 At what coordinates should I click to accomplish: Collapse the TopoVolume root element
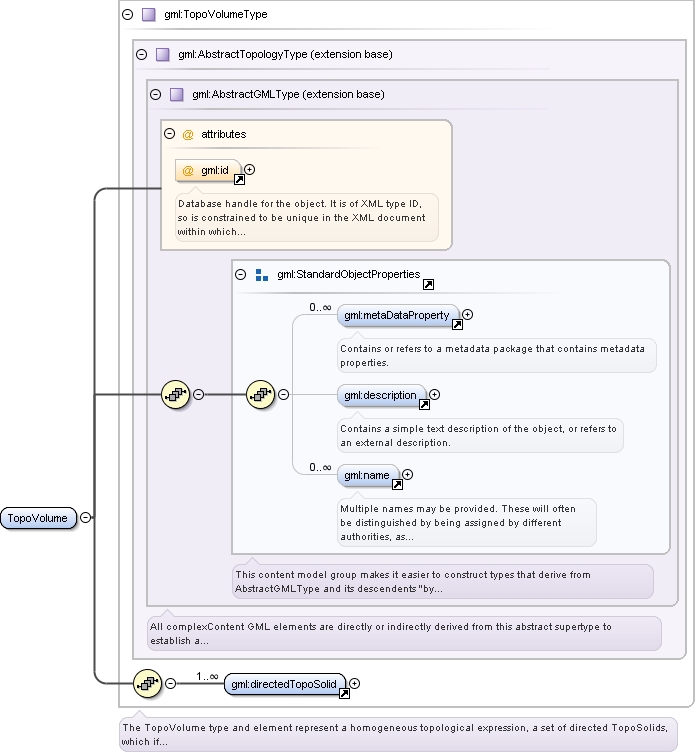pos(85,518)
